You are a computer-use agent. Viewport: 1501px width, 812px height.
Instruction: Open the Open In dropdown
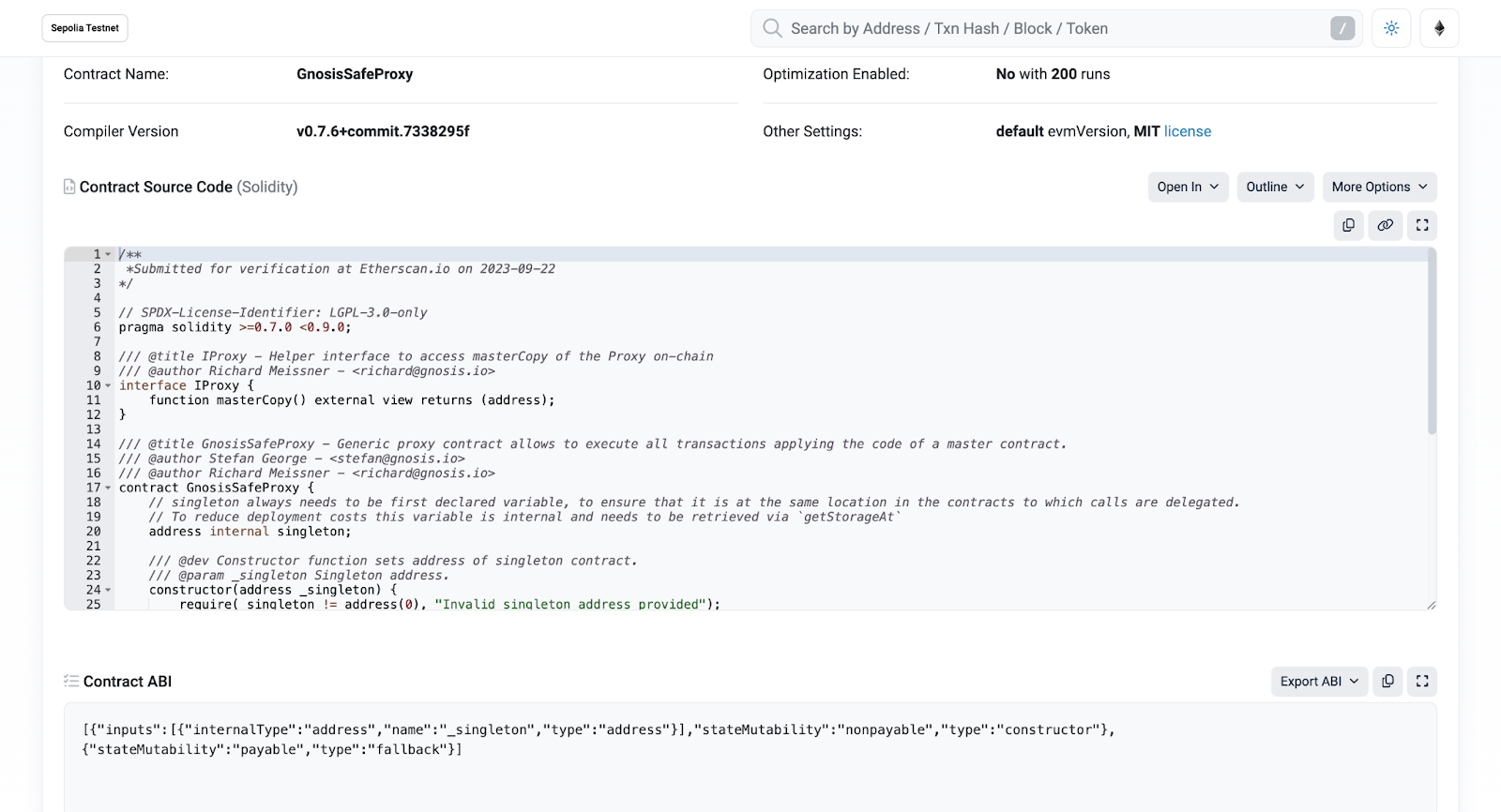point(1188,187)
